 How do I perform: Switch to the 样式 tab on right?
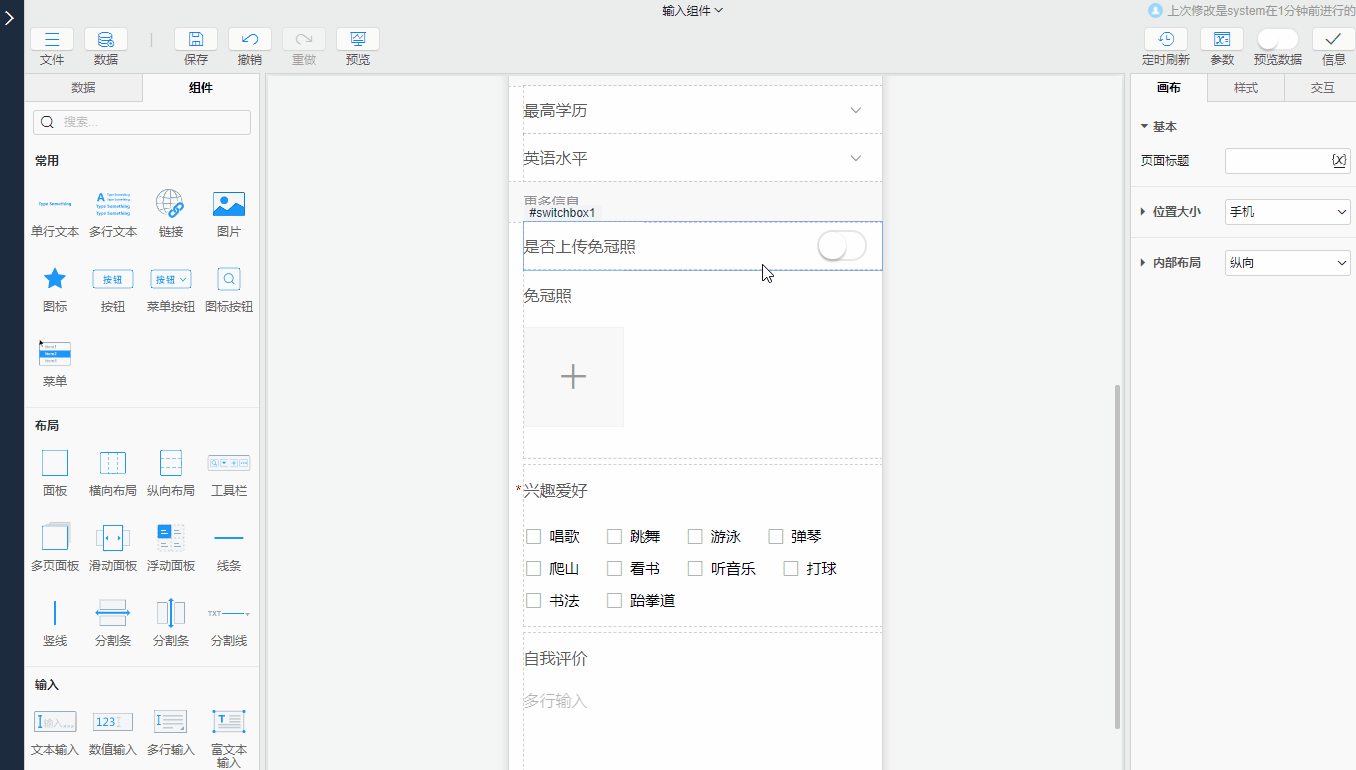pos(1245,88)
